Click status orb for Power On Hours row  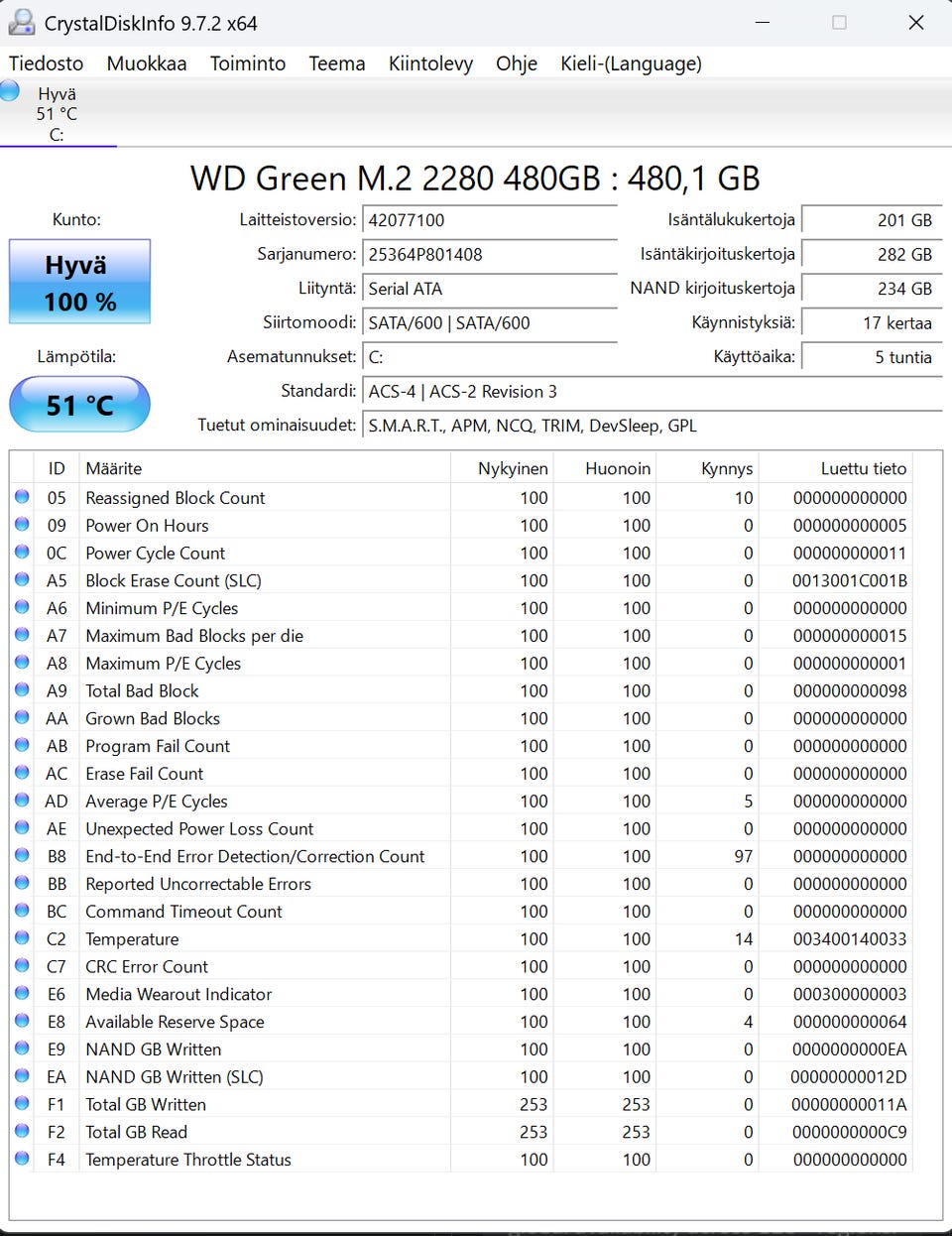(22, 525)
